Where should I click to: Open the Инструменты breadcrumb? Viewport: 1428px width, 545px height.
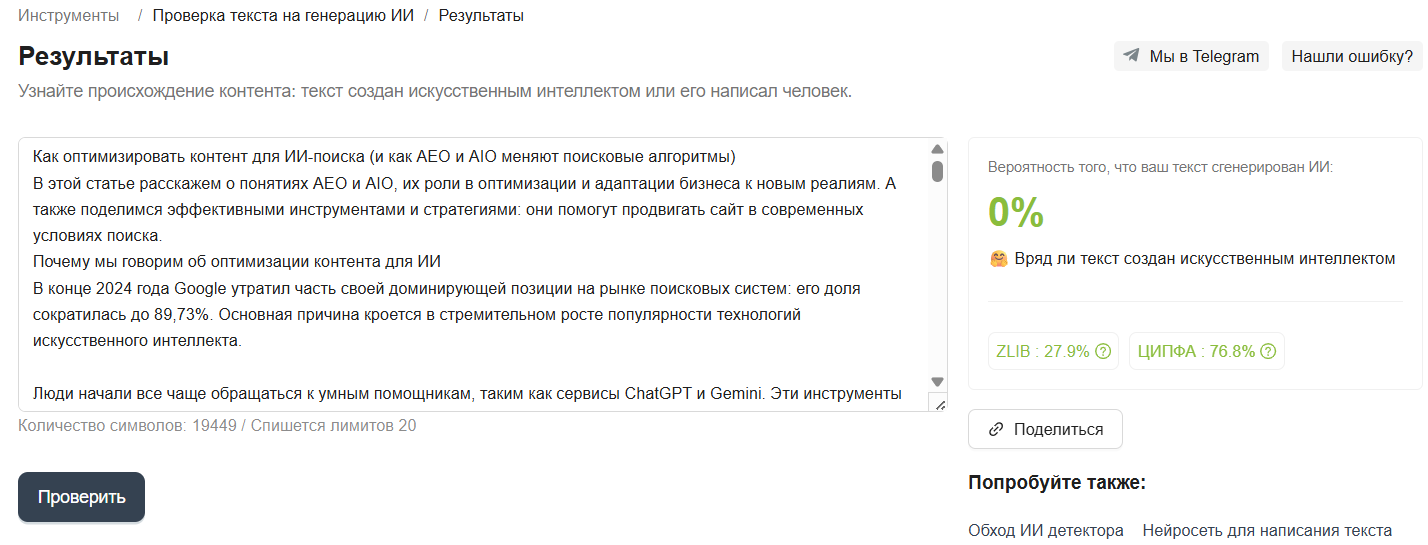click(68, 16)
